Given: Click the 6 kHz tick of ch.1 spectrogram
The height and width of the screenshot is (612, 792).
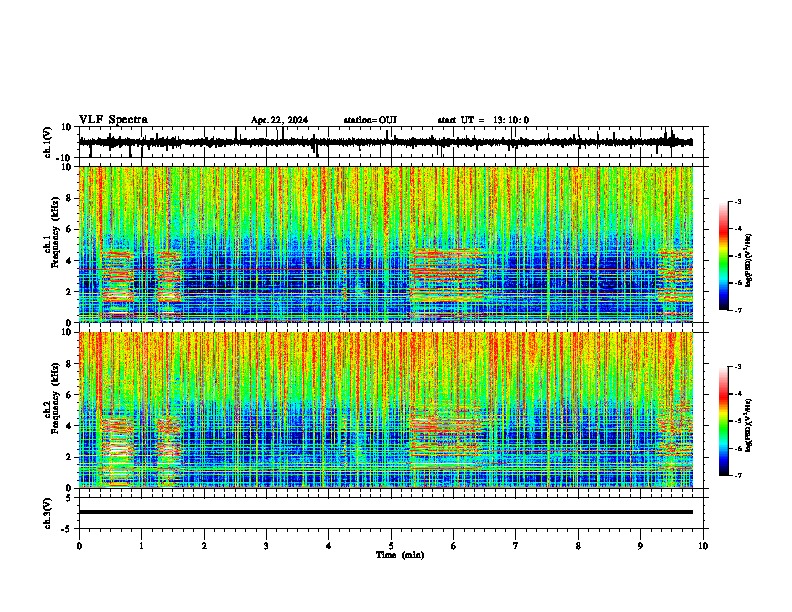Looking at the screenshot, I should pos(69,229).
